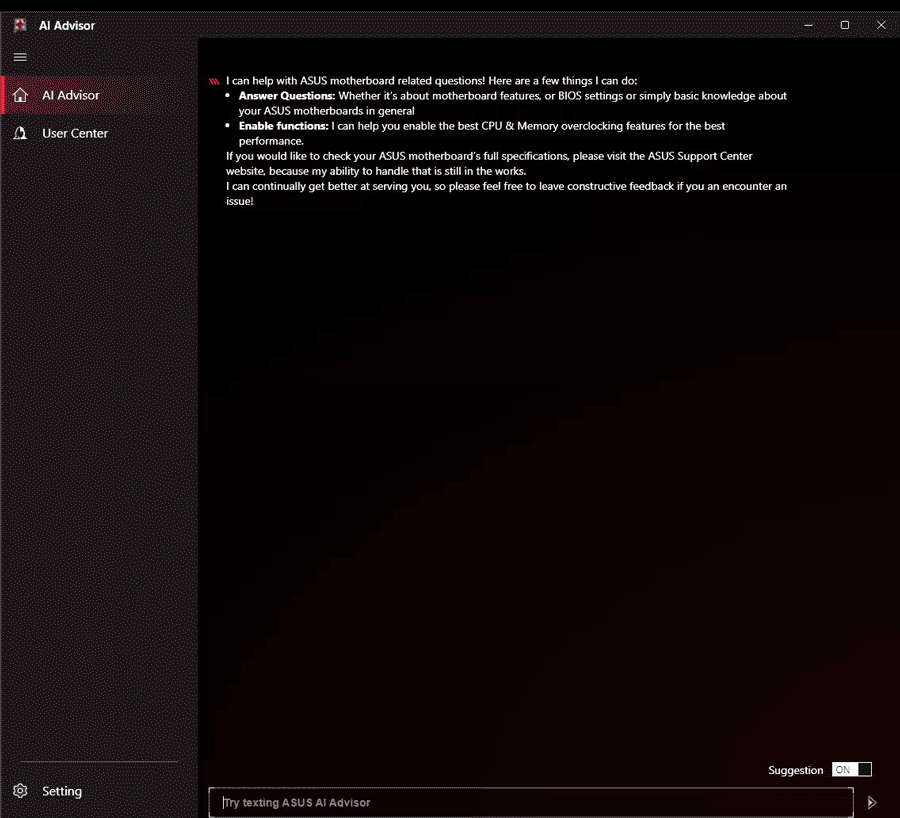Collapse the sidebar using the hamburger menu

[20, 57]
